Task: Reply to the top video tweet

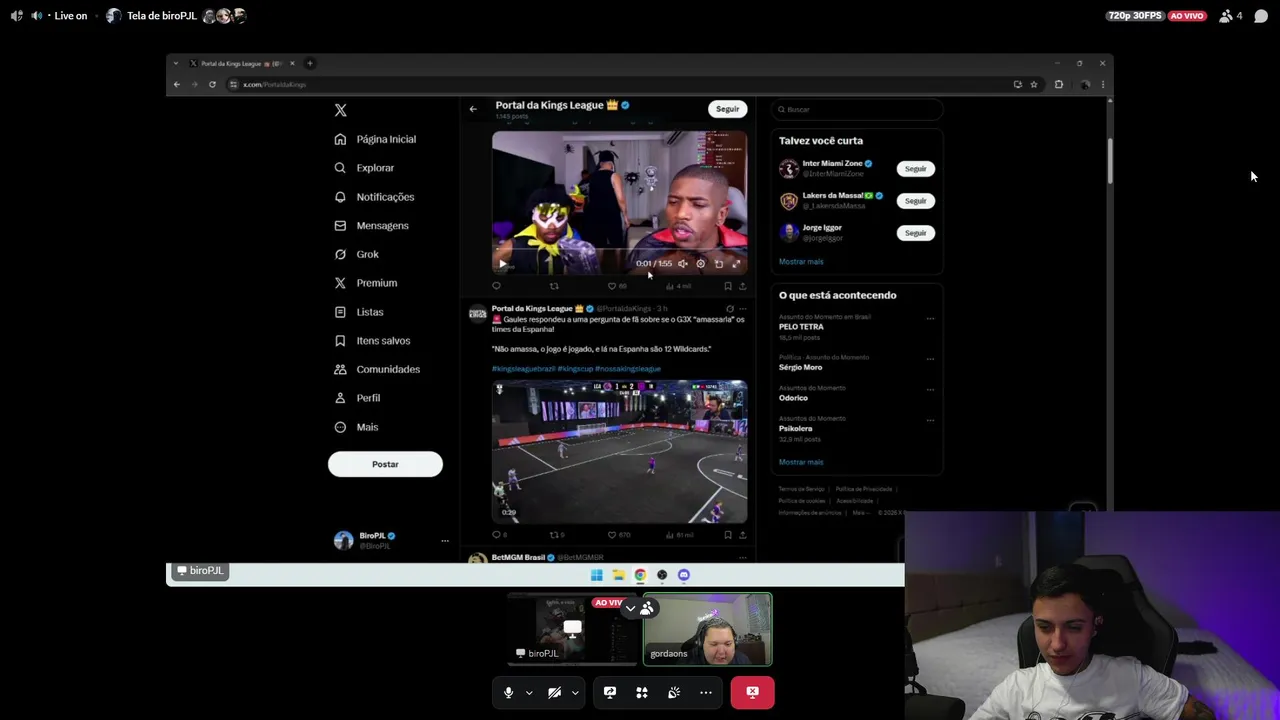Action: pyautogui.click(x=496, y=286)
